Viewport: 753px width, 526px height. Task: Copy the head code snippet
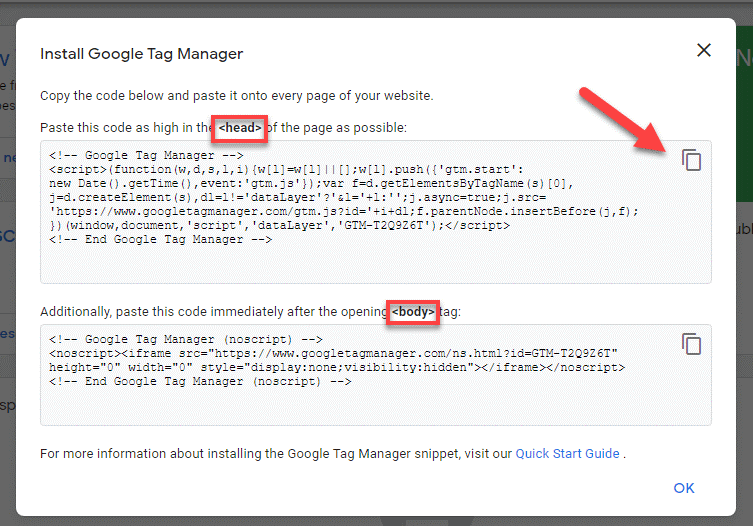point(691,160)
